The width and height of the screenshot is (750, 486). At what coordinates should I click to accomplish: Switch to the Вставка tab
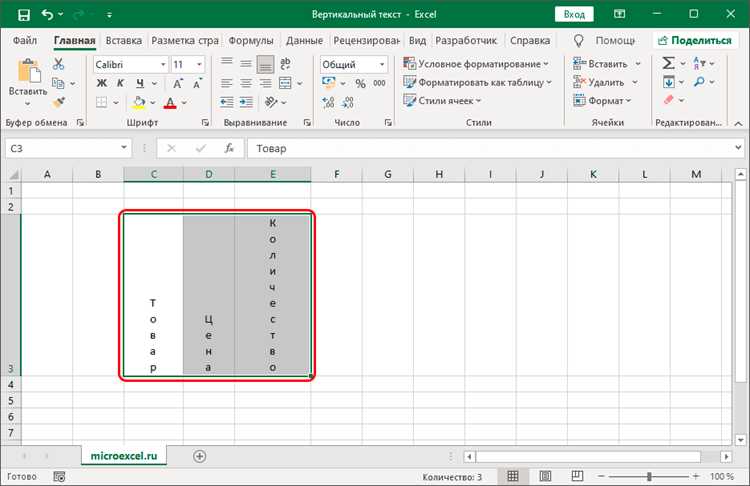pyautogui.click(x=123, y=41)
